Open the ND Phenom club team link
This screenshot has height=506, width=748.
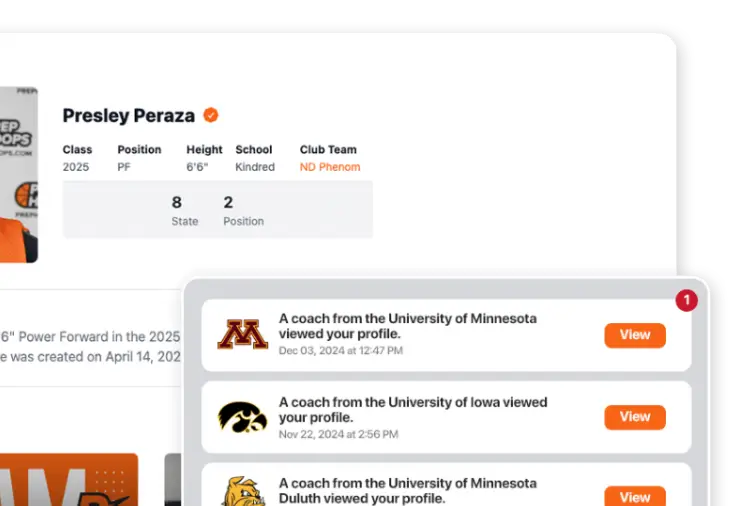(330, 167)
